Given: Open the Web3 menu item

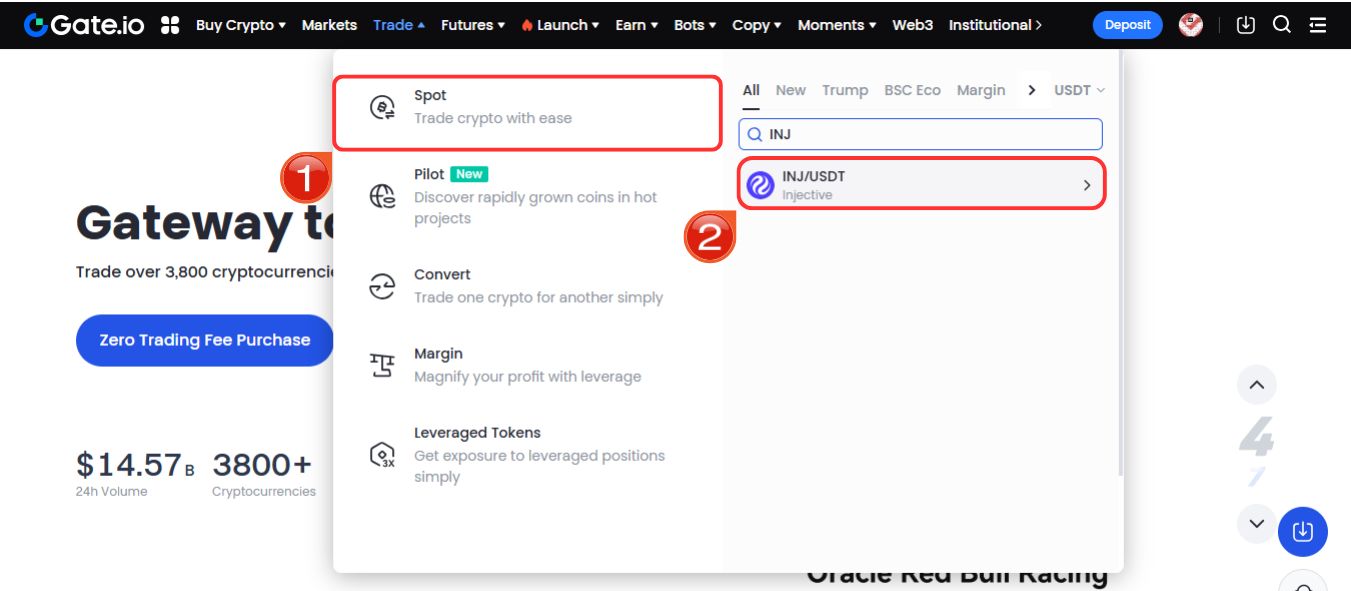Looking at the screenshot, I should pos(912,25).
